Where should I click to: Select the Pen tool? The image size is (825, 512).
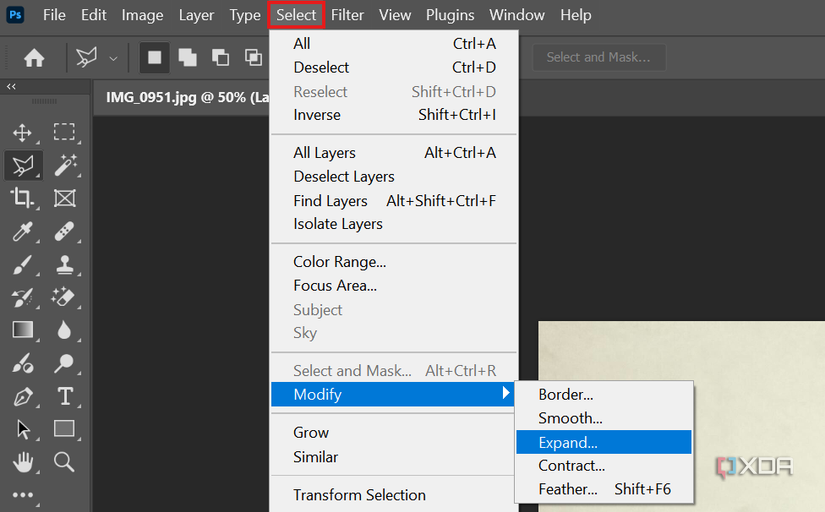[x=23, y=397]
